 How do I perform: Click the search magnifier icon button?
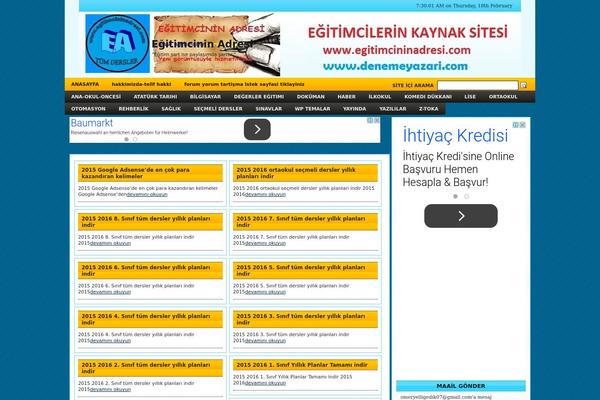click(x=523, y=85)
